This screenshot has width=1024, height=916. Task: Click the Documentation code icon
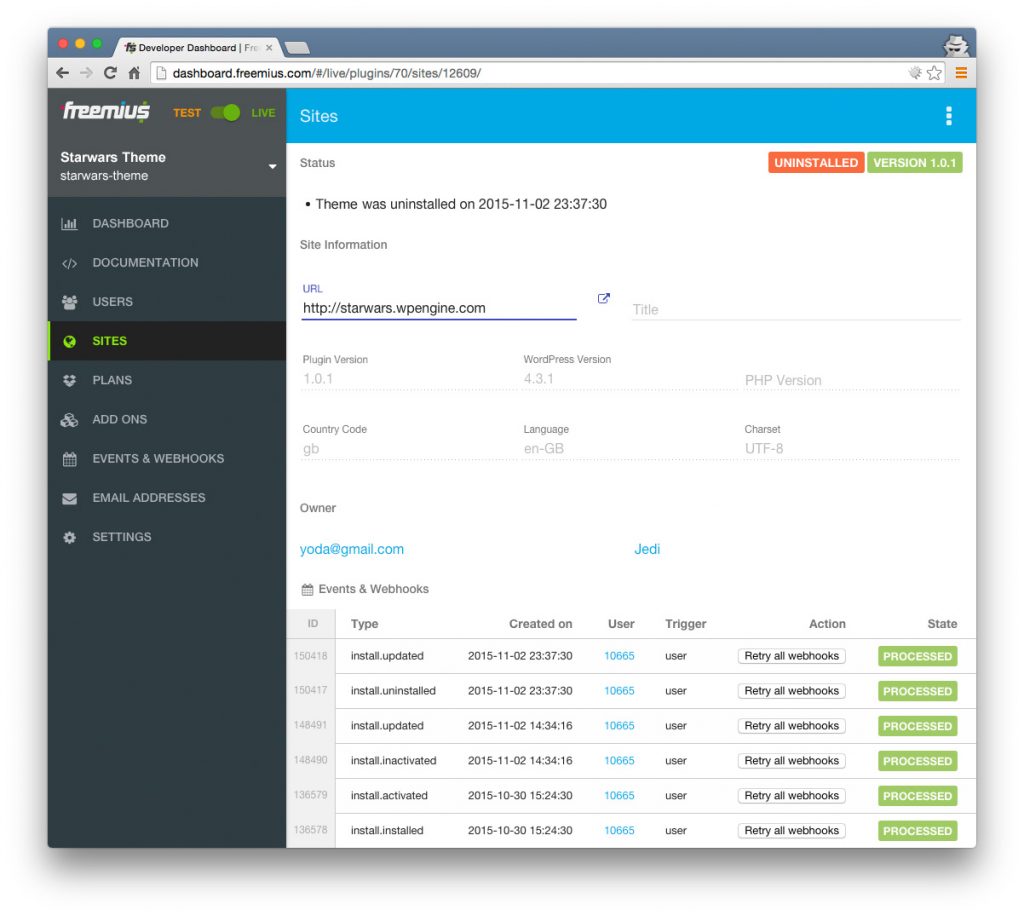(x=69, y=263)
